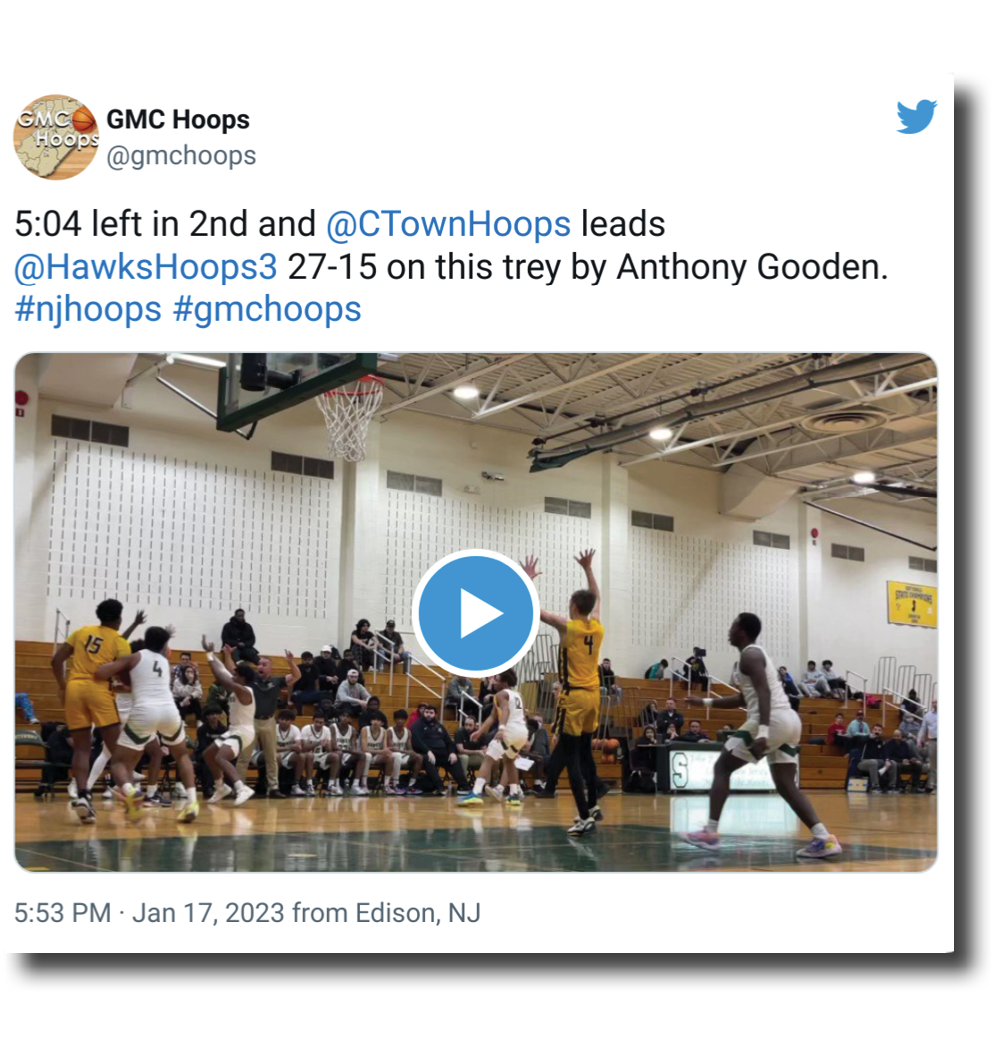Play the embedded basketball video
The height and width of the screenshot is (1064, 996).
(x=476, y=613)
